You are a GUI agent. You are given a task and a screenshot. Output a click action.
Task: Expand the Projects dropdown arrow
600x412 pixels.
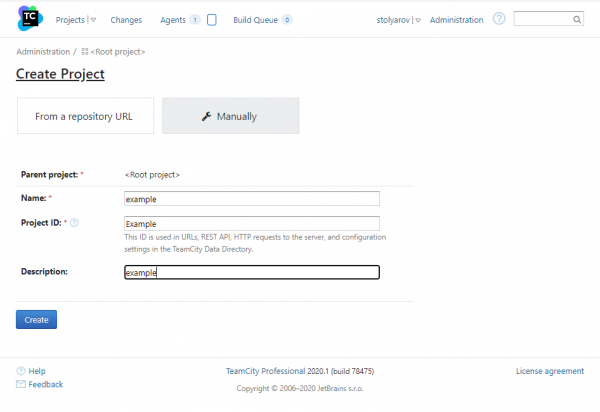(93, 20)
